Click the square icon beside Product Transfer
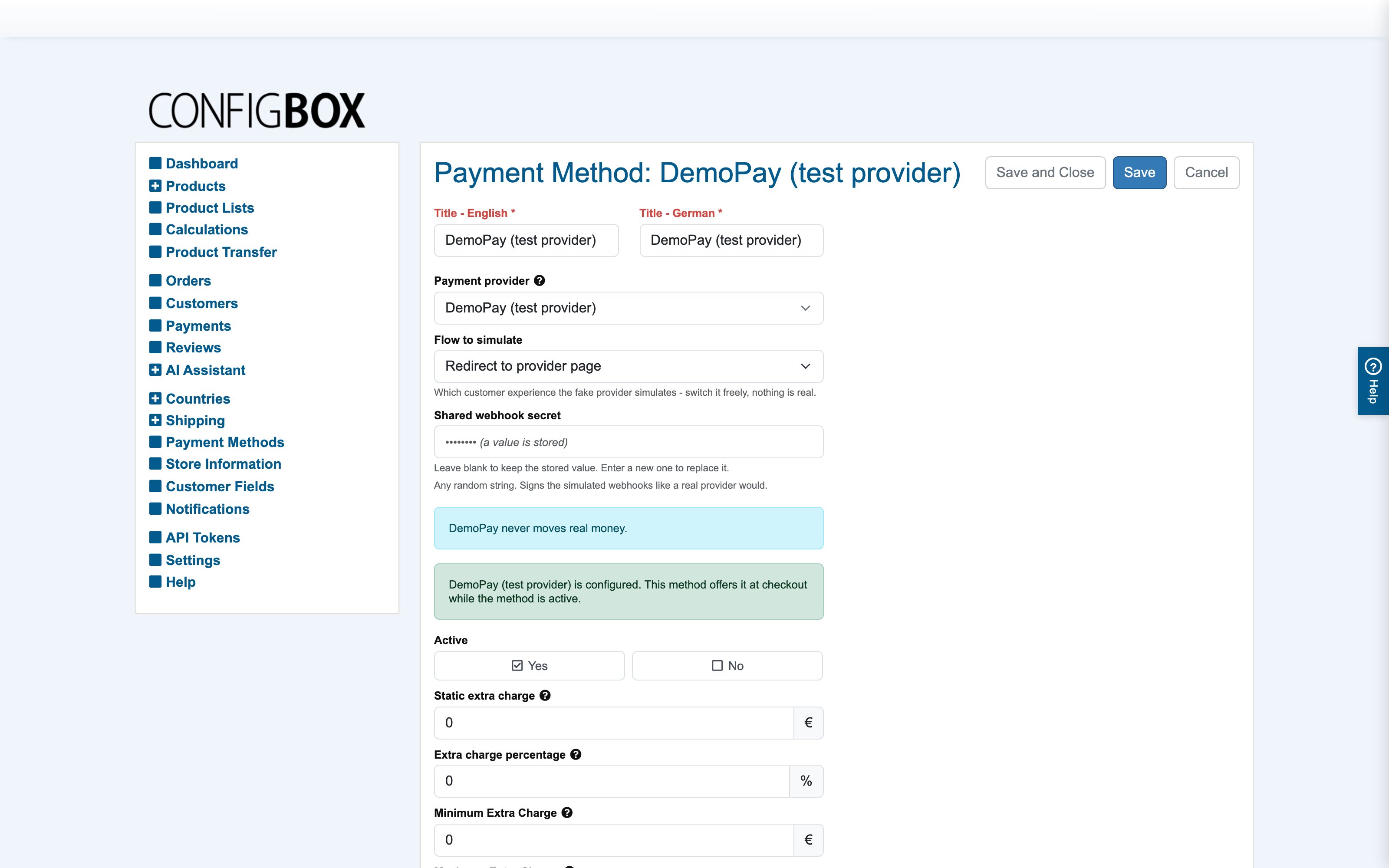 (155, 251)
